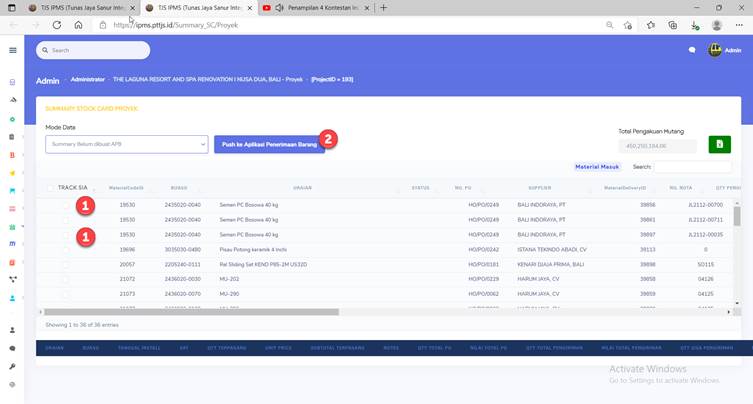The height and width of the screenshot is (404, 753).
Task: Sort by the MaterialCodeID column header
Action: point(126,187)
